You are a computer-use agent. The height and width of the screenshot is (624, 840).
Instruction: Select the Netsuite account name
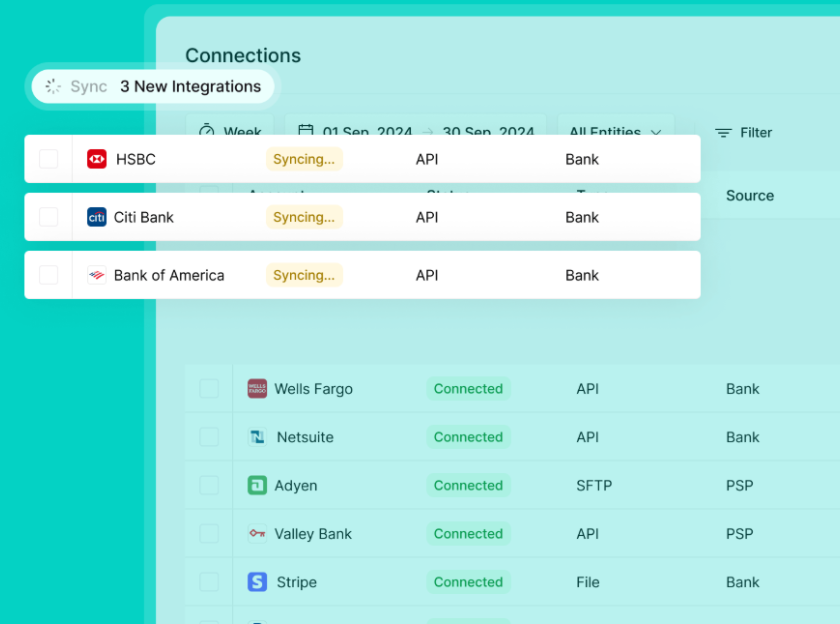click(x=305, y=437)
